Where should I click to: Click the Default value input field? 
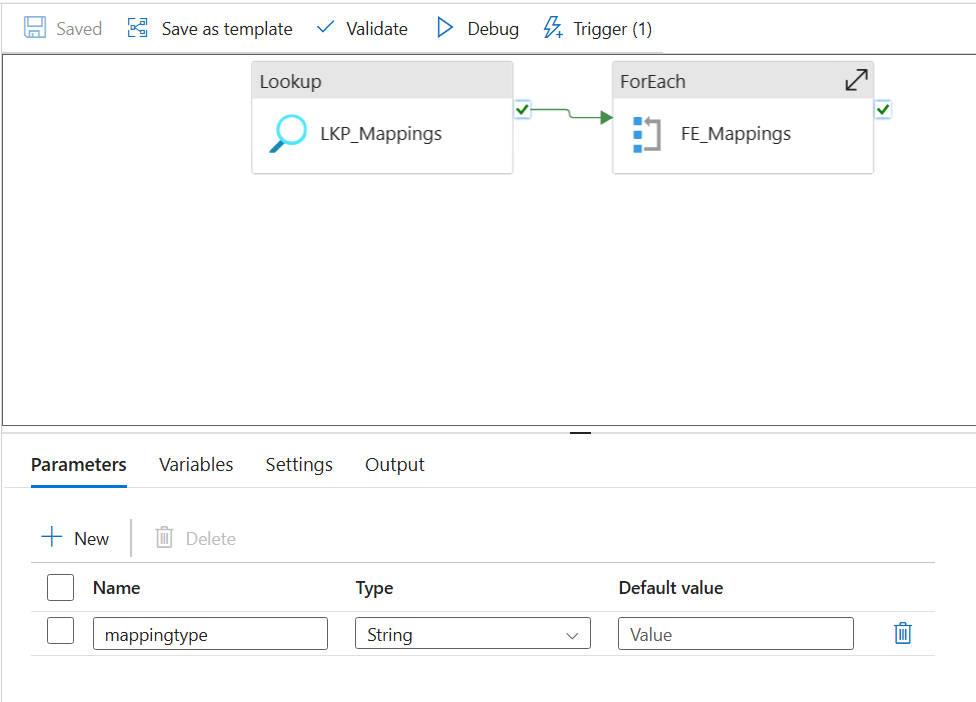click(735, 633)
